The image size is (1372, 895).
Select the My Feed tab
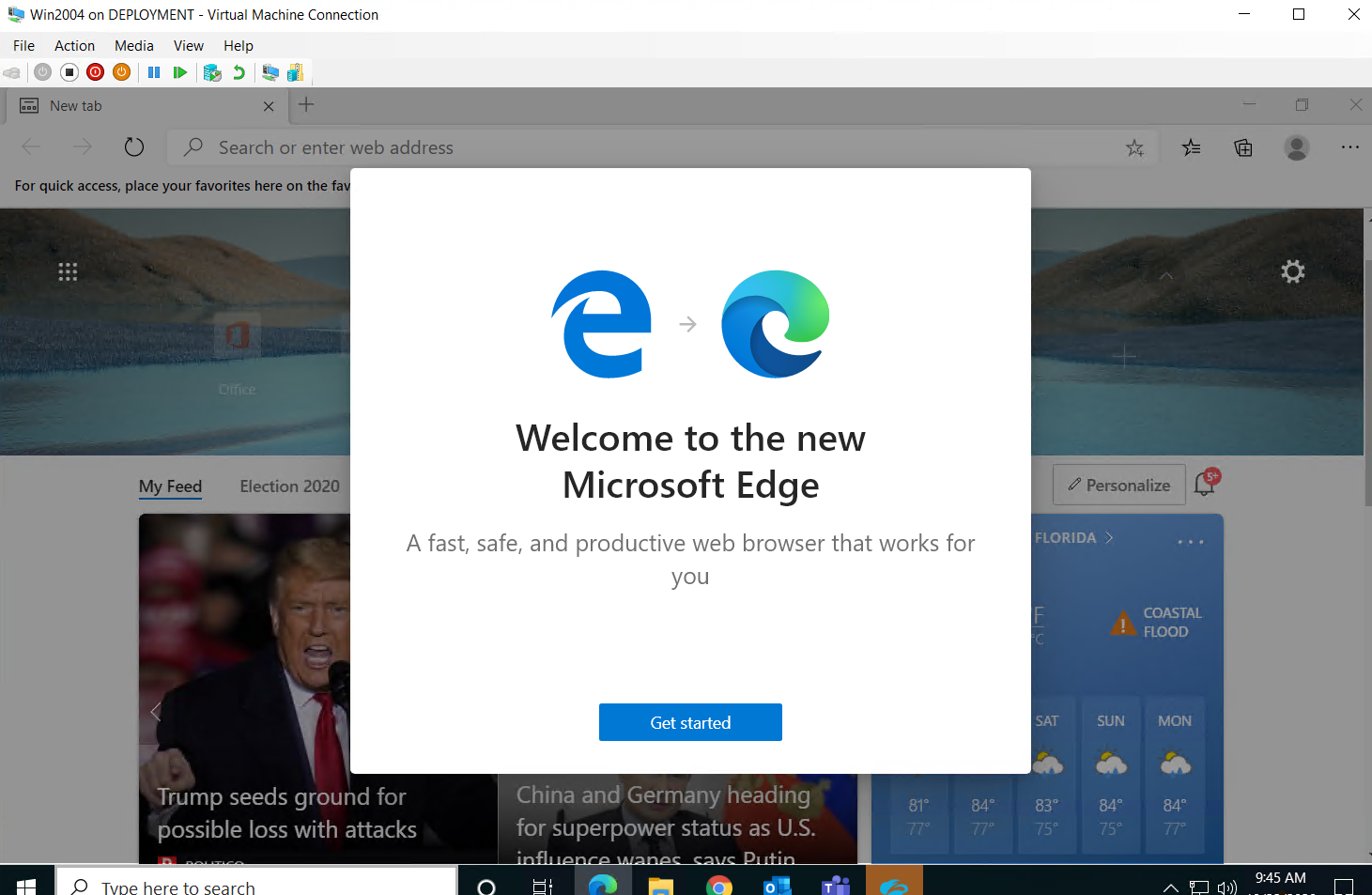click(x=170, y=486)
